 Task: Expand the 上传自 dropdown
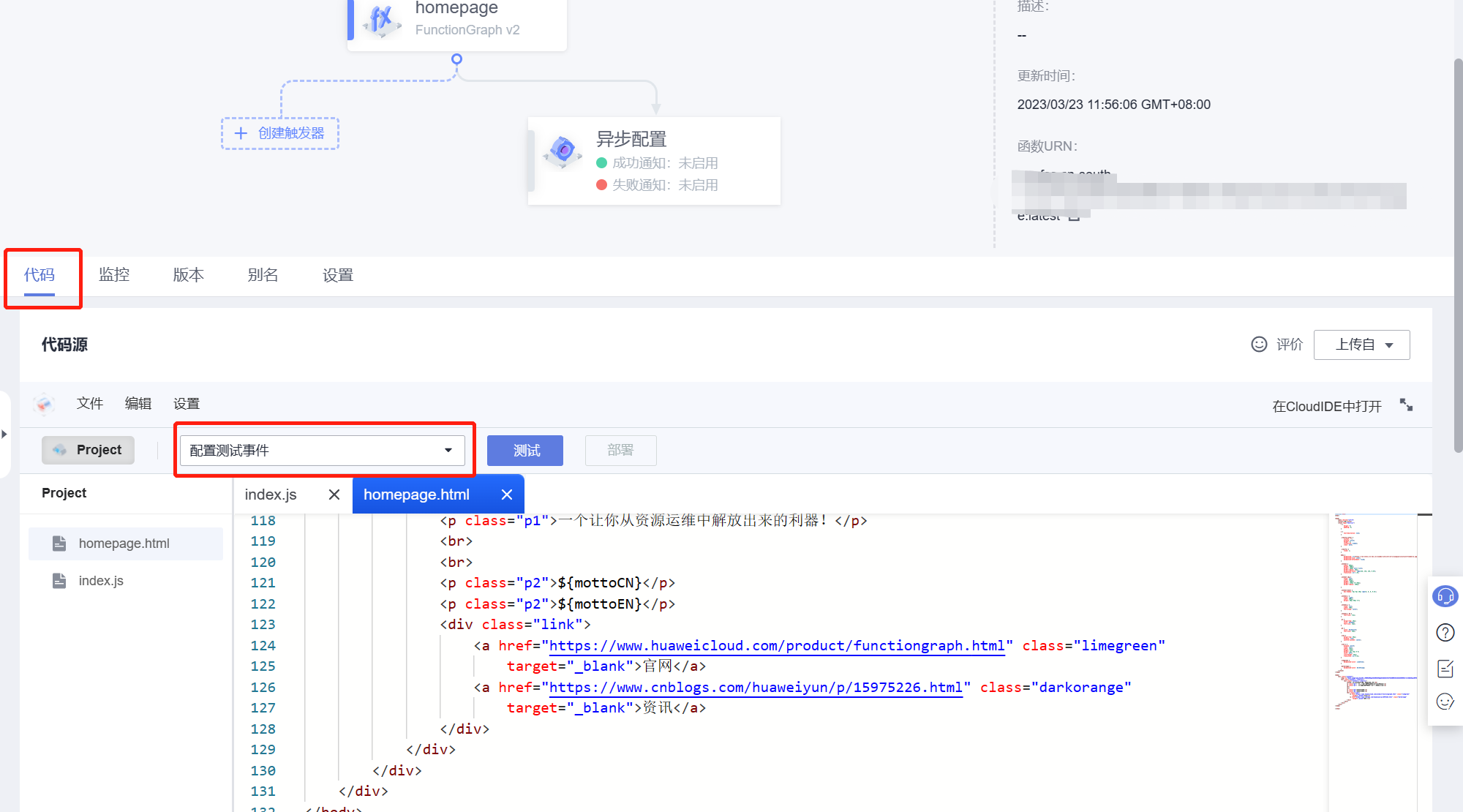pyautogui.click(x=1361, y=345)
